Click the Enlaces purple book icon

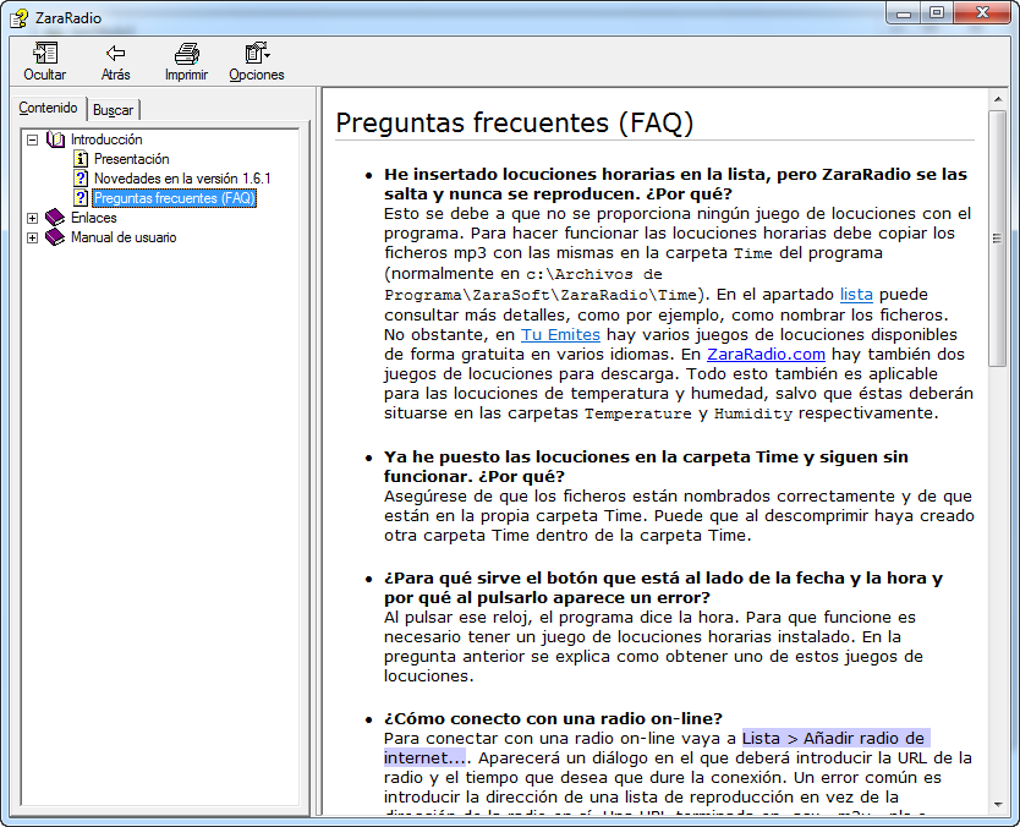tap(55, 217)
